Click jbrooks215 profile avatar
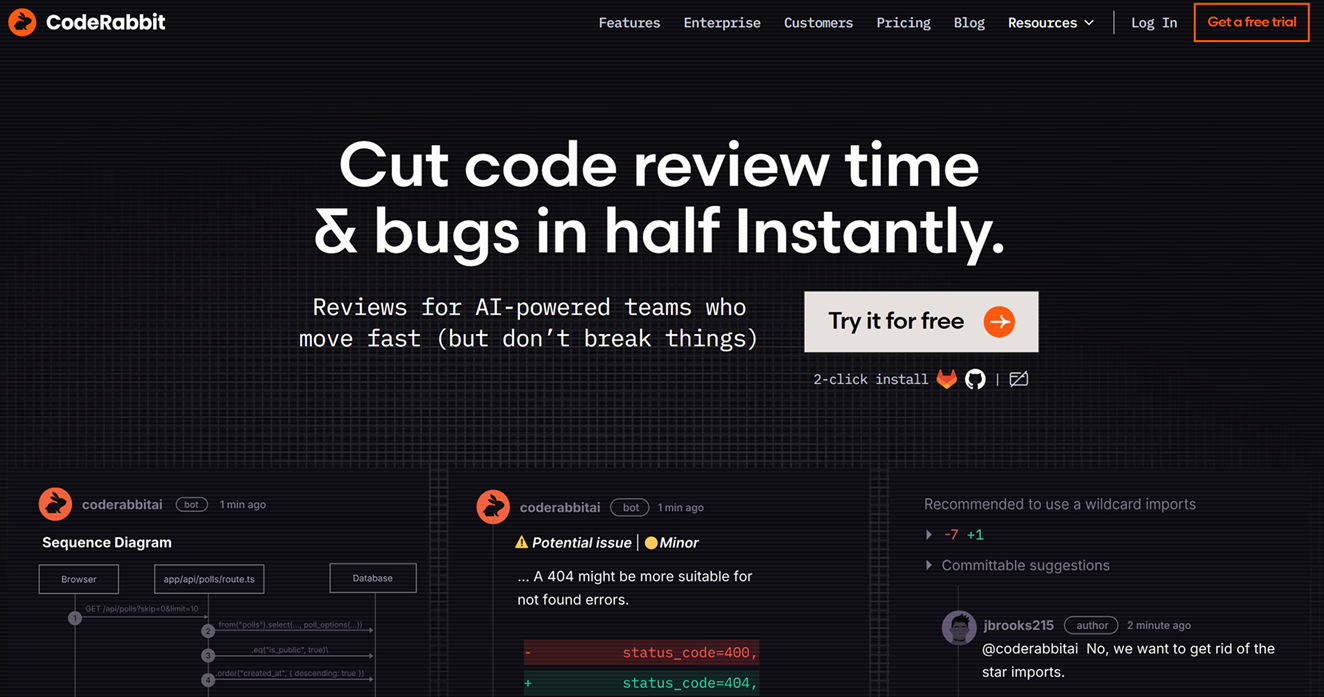Image resolution: width=1324 pixels, height=697 pixels. coord(959,627)
